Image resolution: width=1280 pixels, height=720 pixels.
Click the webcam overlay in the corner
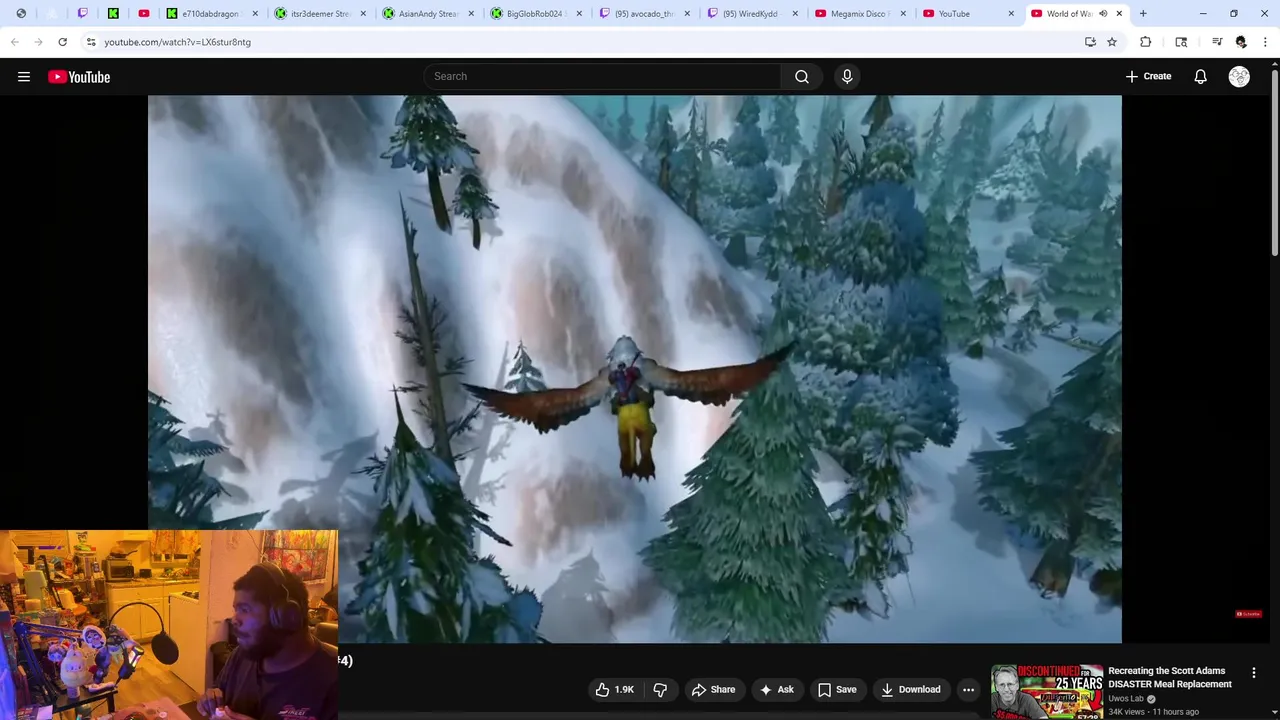169,625
